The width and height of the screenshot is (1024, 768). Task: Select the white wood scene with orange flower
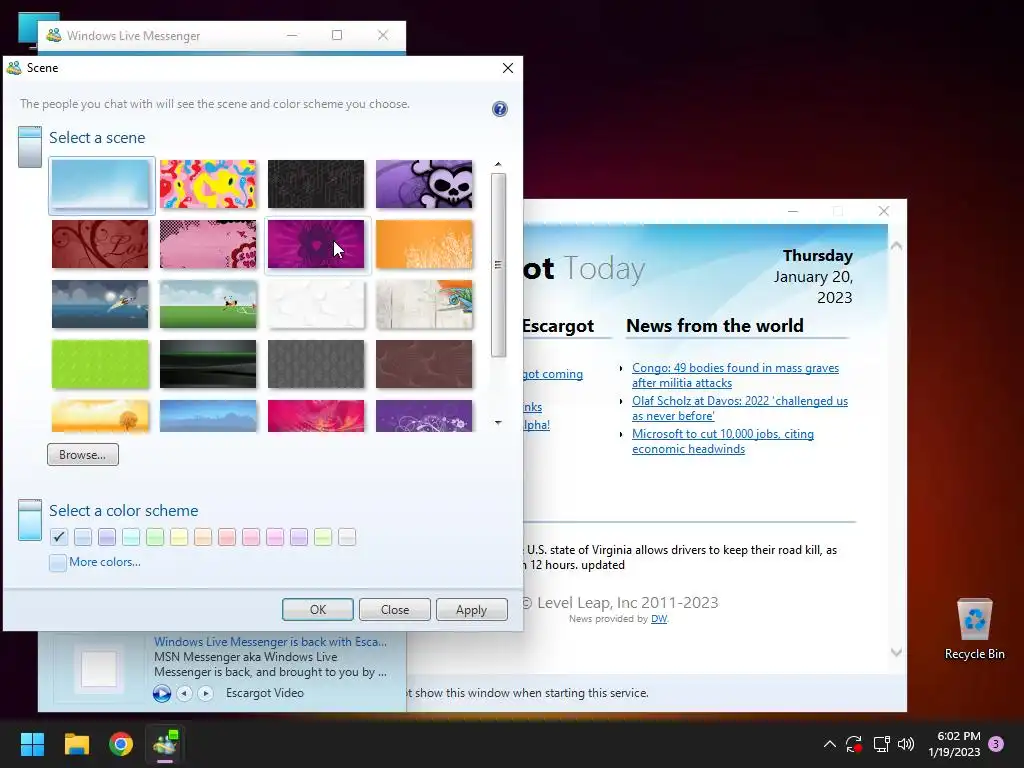pos(424,304)
